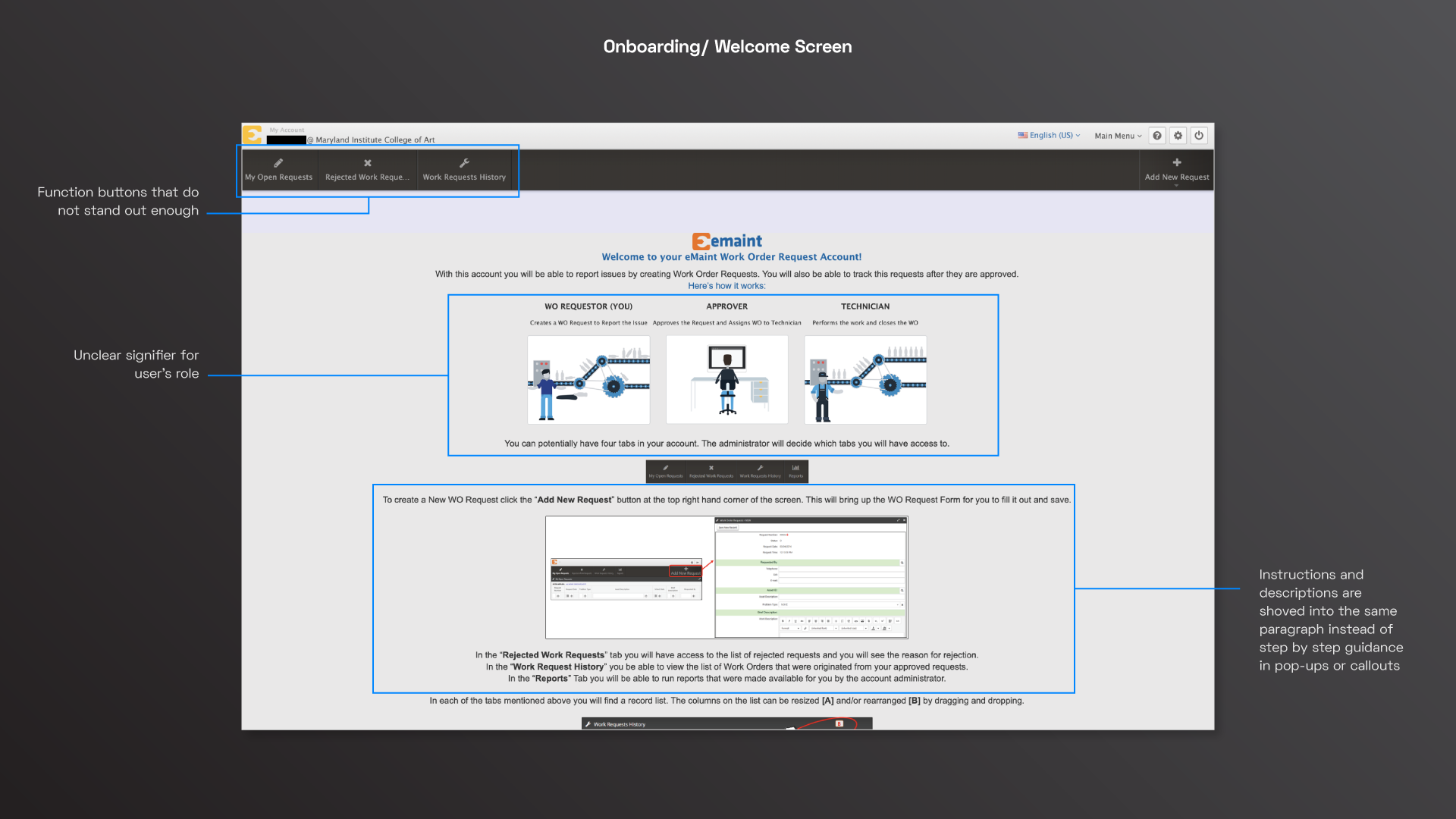
Task: Click the 'Welcome to your eMaint Work Order Request Account!' heading
Action: pyautogui.click(x=732, y=257)
